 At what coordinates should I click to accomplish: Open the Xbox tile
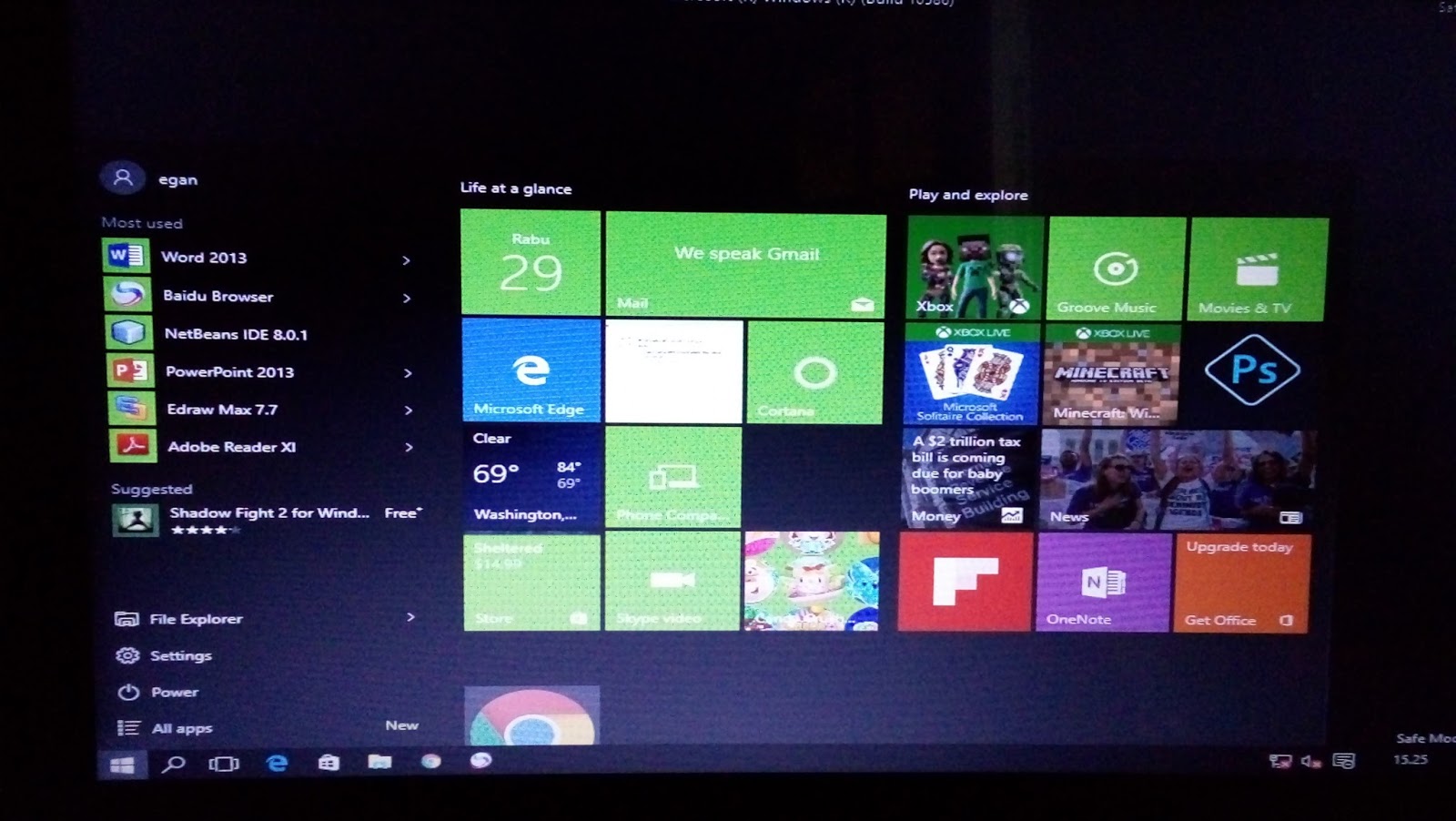point(975,268)
